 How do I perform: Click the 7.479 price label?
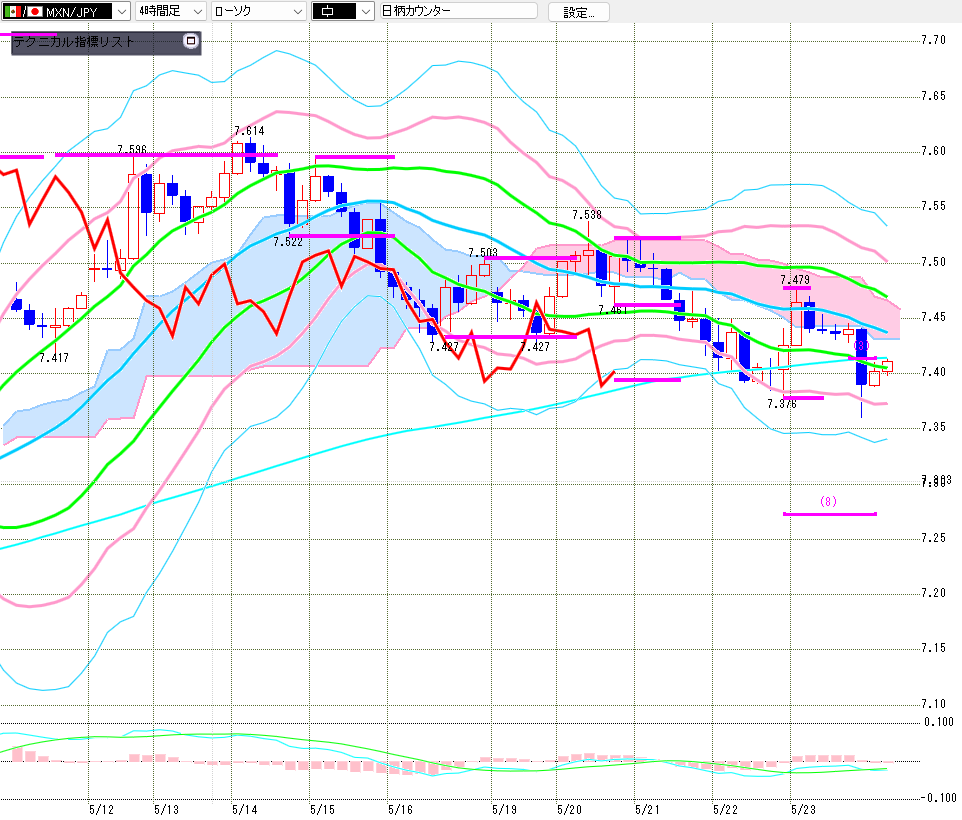[795, 280]
